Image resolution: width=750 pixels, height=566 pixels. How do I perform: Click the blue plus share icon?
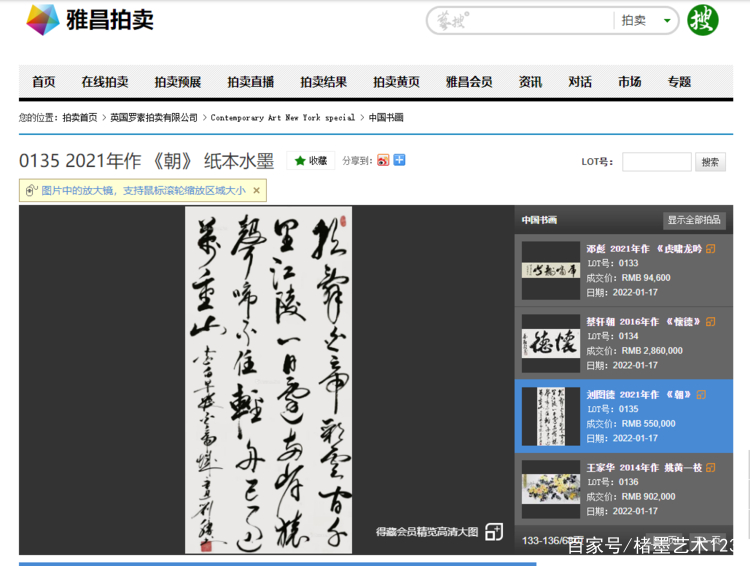[399, 160]
